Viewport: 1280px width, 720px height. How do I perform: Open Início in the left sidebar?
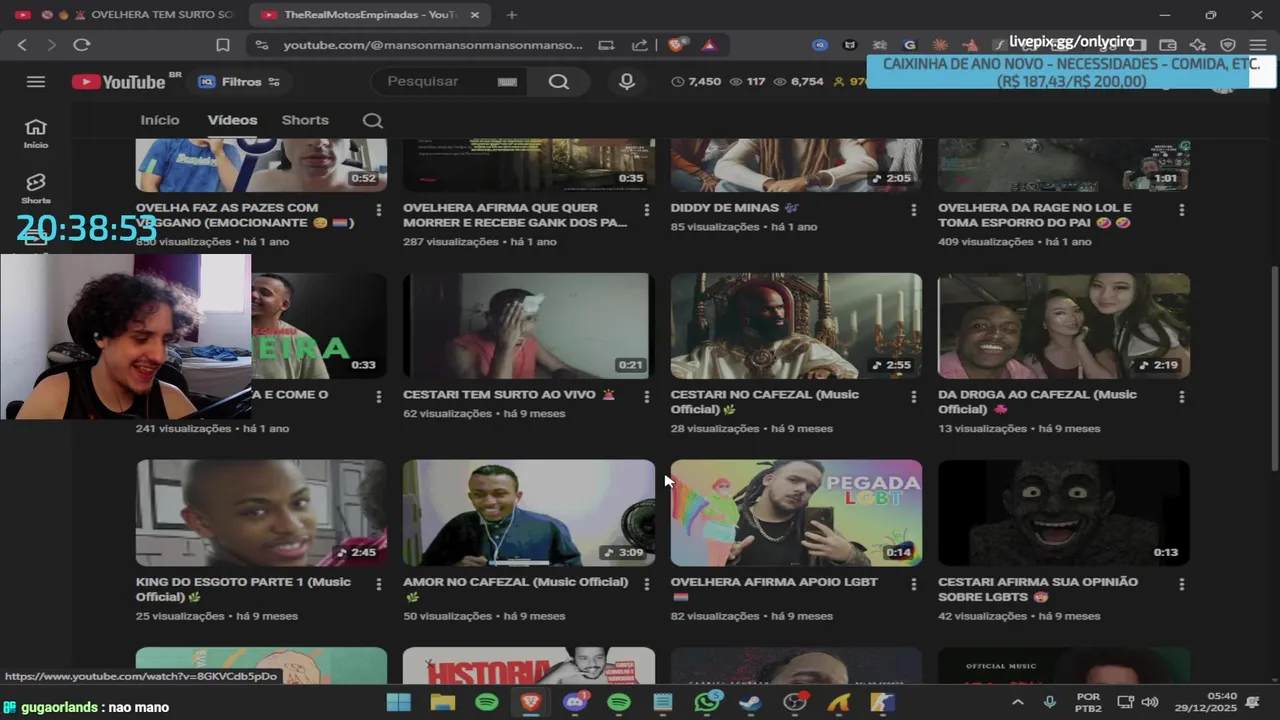click(36, 133)
